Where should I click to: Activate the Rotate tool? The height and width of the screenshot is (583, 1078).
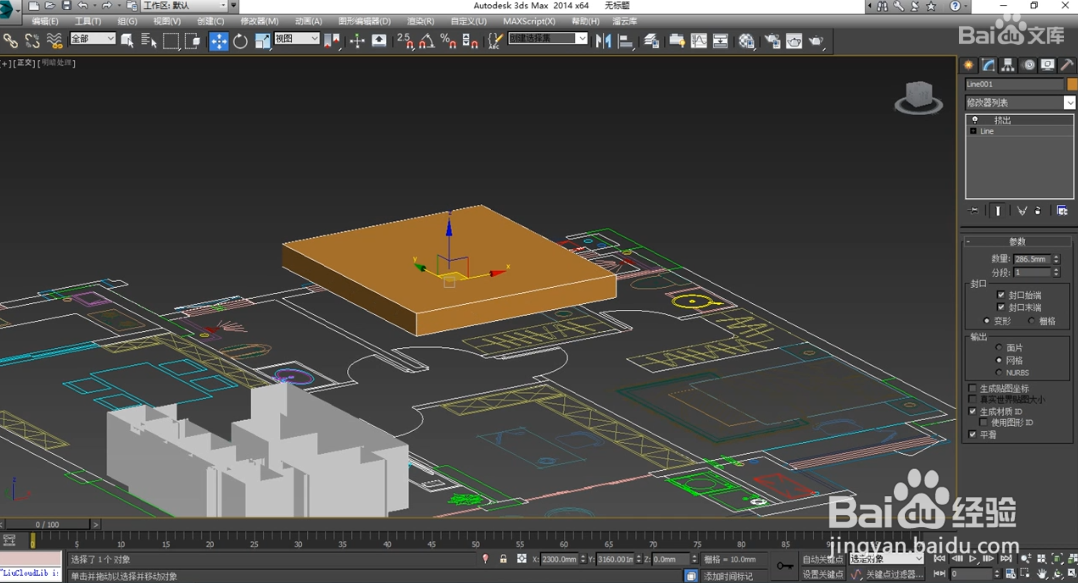tap(240, 41)
